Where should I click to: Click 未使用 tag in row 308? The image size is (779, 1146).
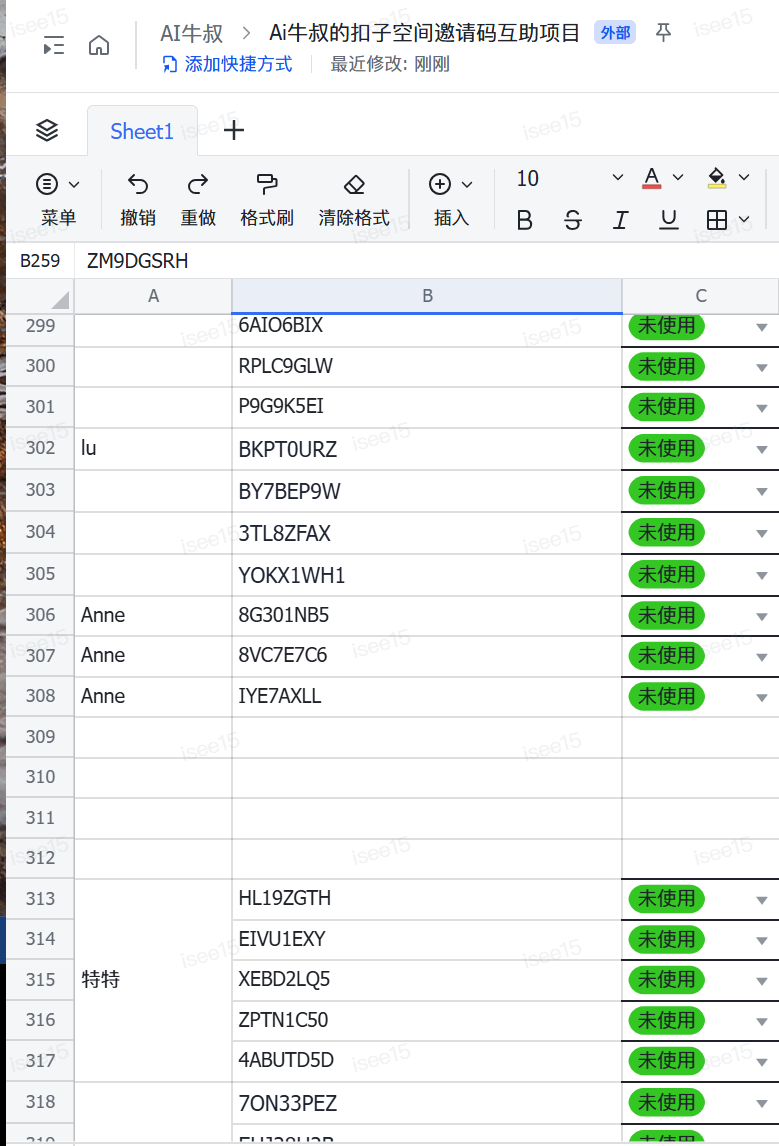click(666, 697)
